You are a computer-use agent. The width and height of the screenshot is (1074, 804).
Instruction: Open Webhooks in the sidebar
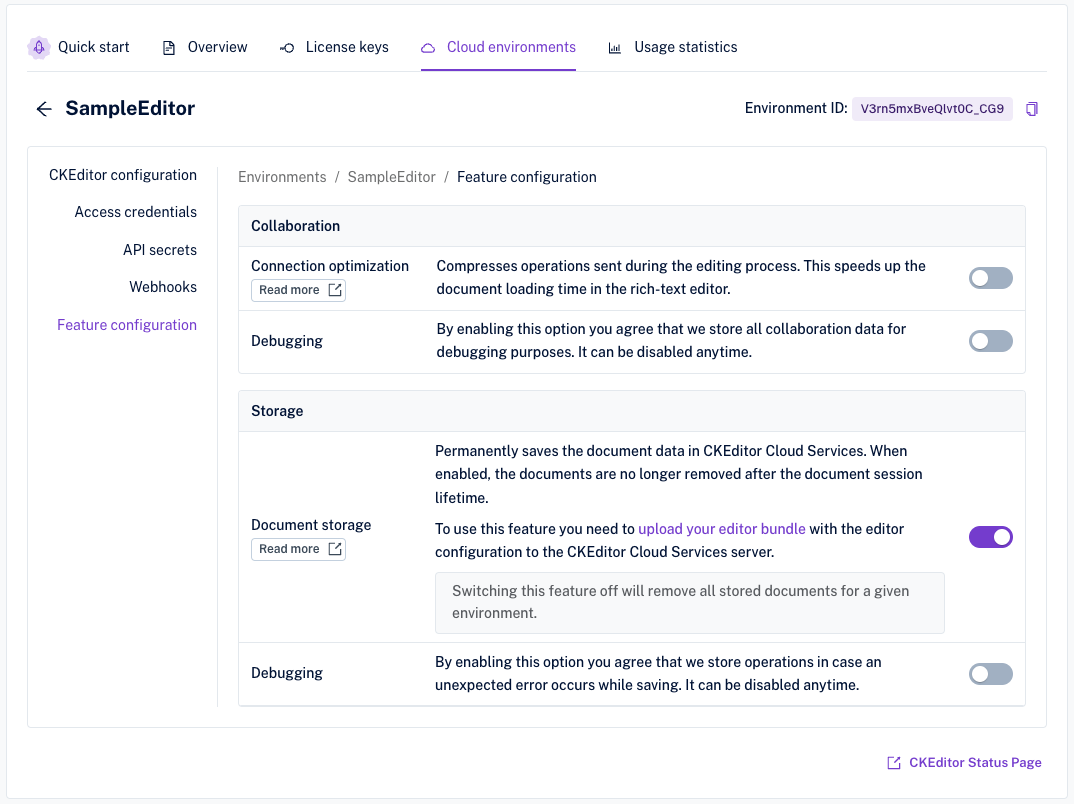tap(163, 287)
